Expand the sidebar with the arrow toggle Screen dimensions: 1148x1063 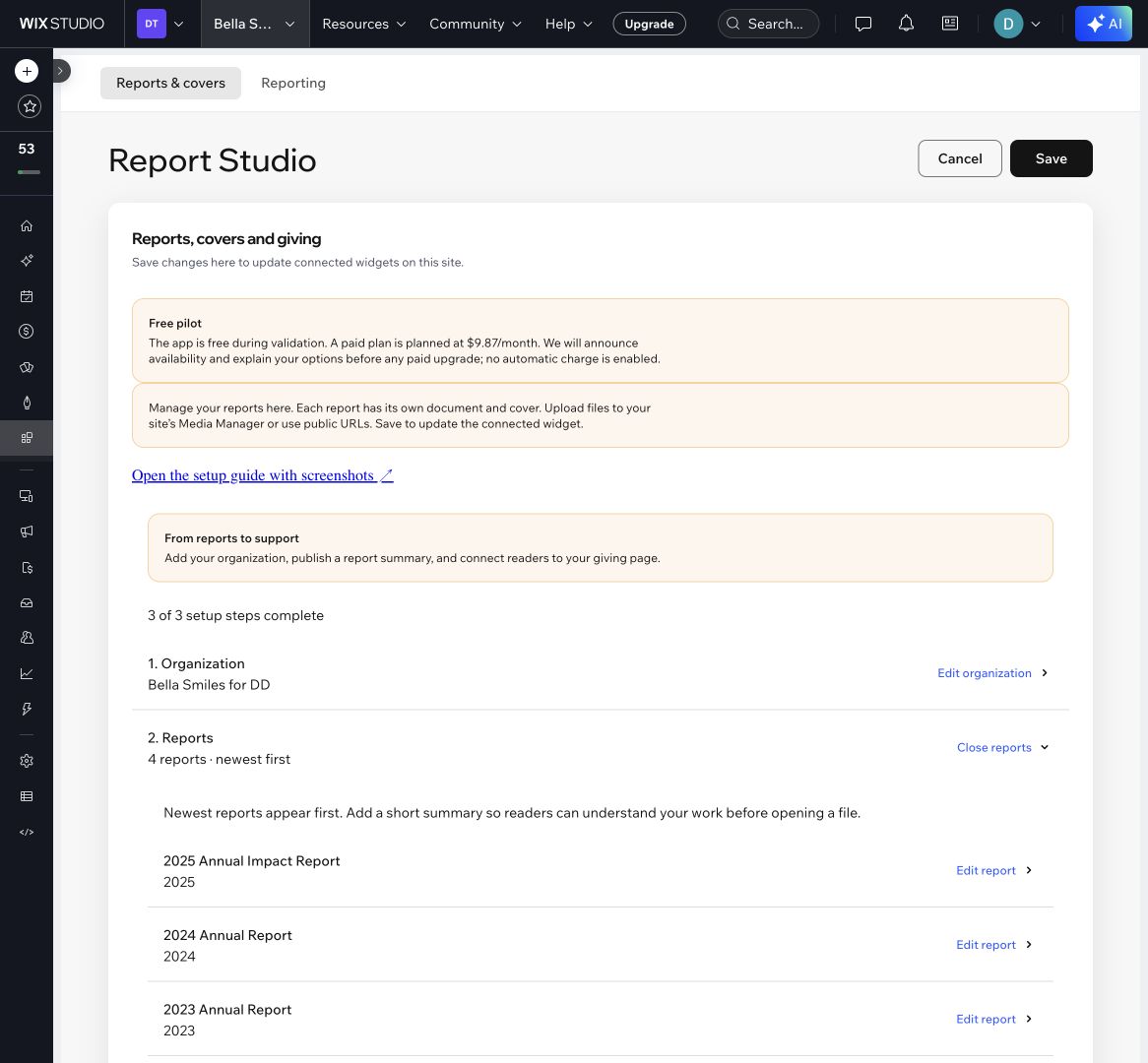61,71
